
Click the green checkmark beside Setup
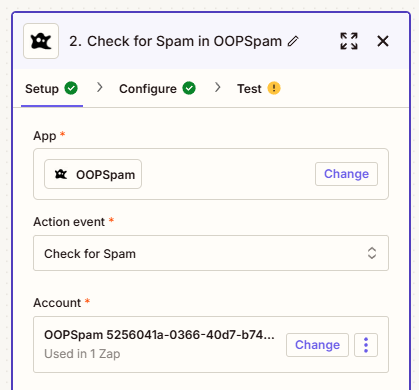pyautogui.click(x=71, y=88)
